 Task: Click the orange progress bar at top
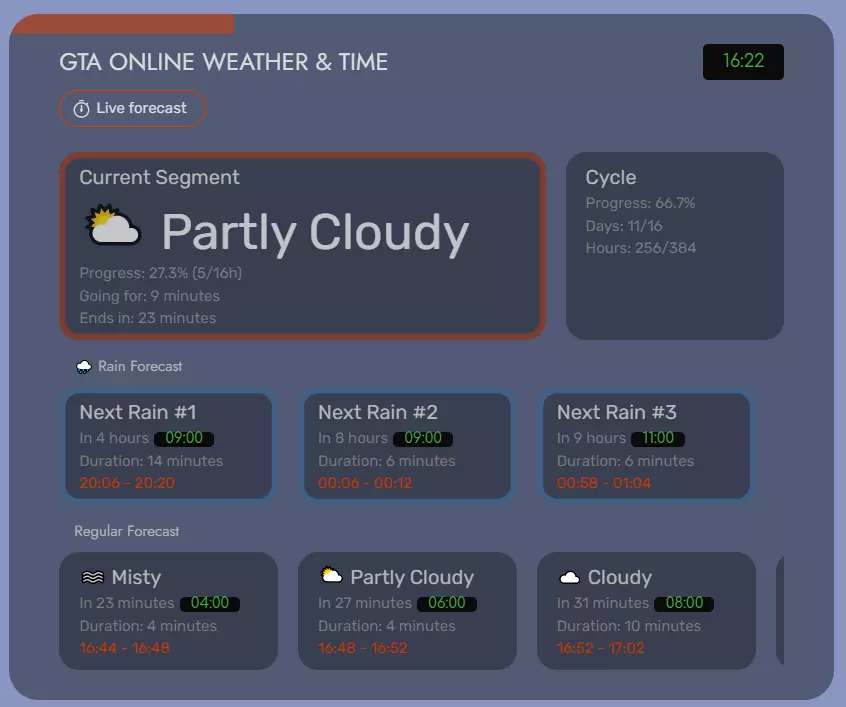click(x=124, y=24)
